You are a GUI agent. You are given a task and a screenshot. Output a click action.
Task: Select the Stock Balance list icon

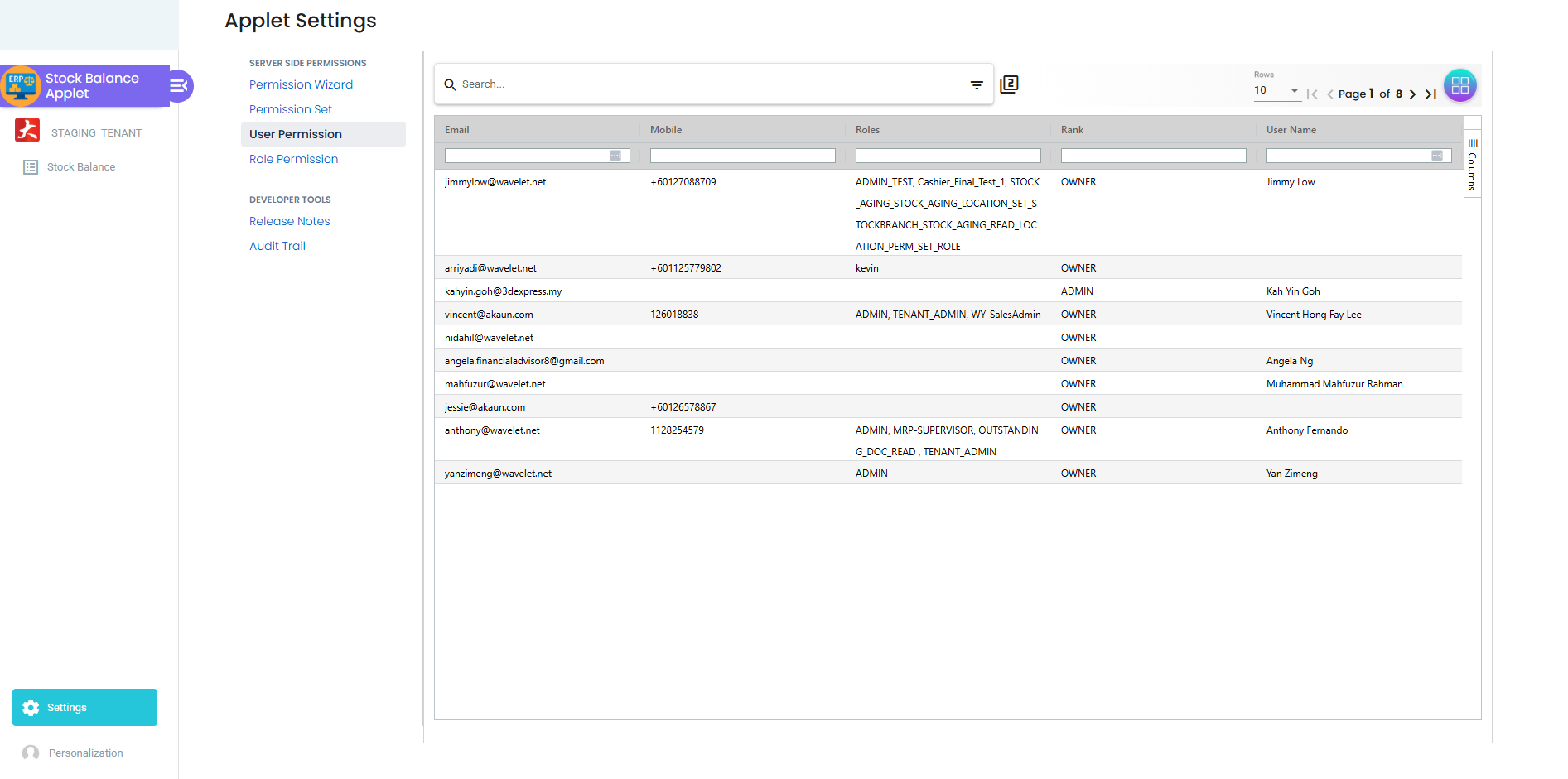coord(31,166)
